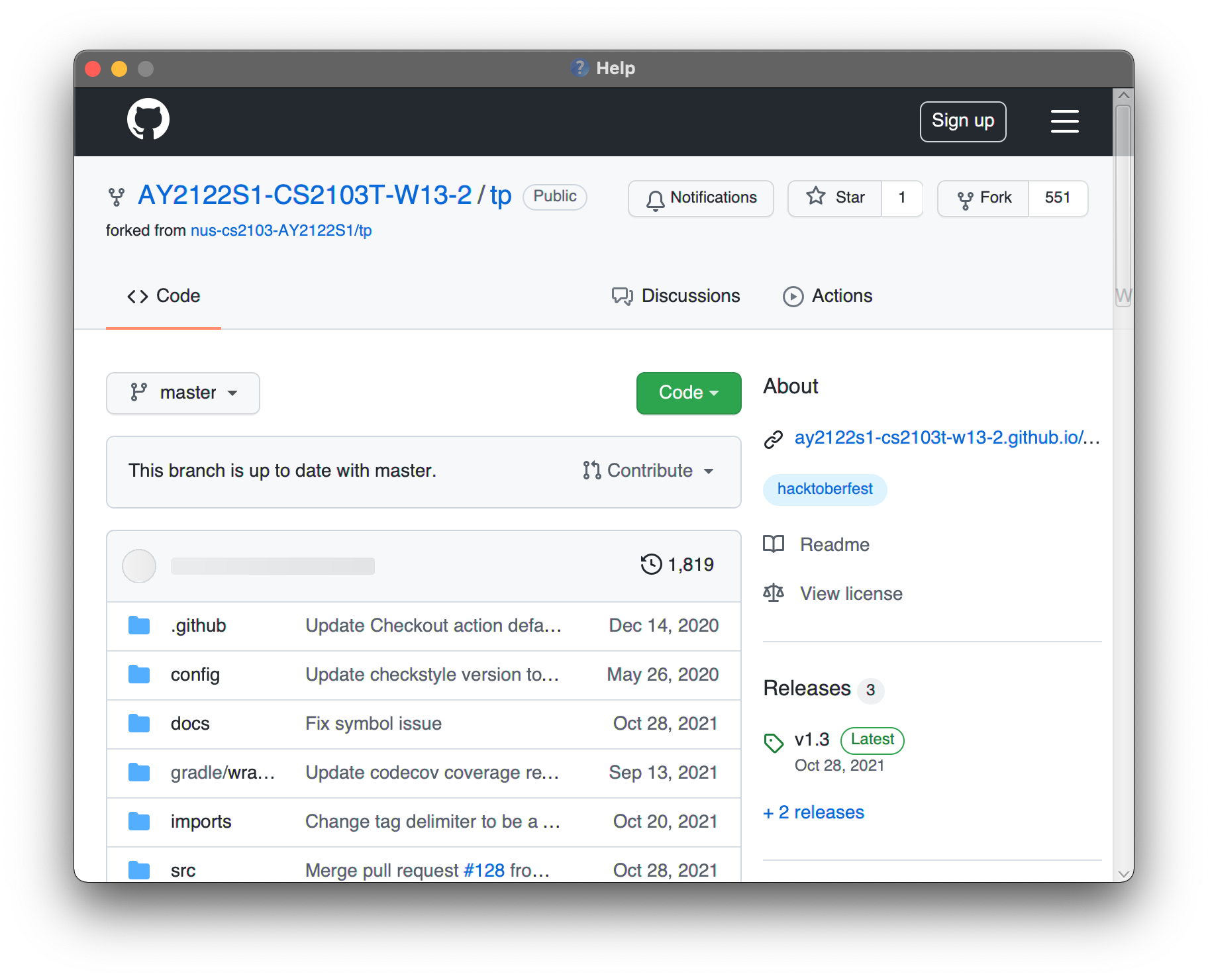Screen dimensions: 1208x980
Task: Click the .github folder icon
Action: (x=139, y=625)
